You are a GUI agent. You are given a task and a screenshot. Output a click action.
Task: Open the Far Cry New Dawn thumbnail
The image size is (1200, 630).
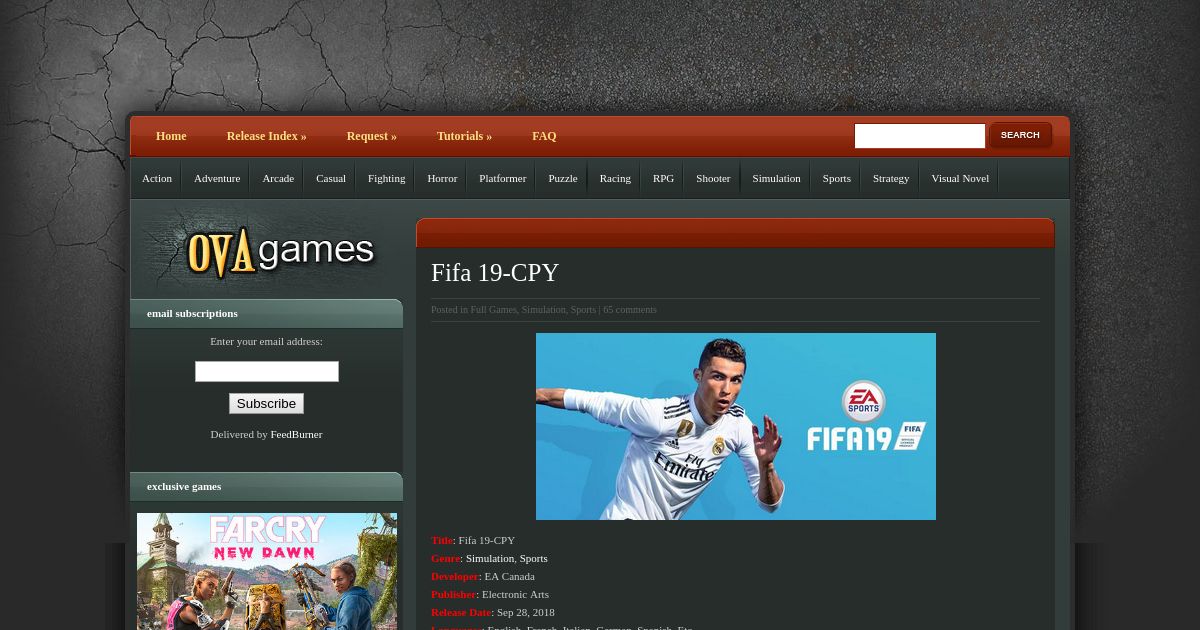point(267,571)
